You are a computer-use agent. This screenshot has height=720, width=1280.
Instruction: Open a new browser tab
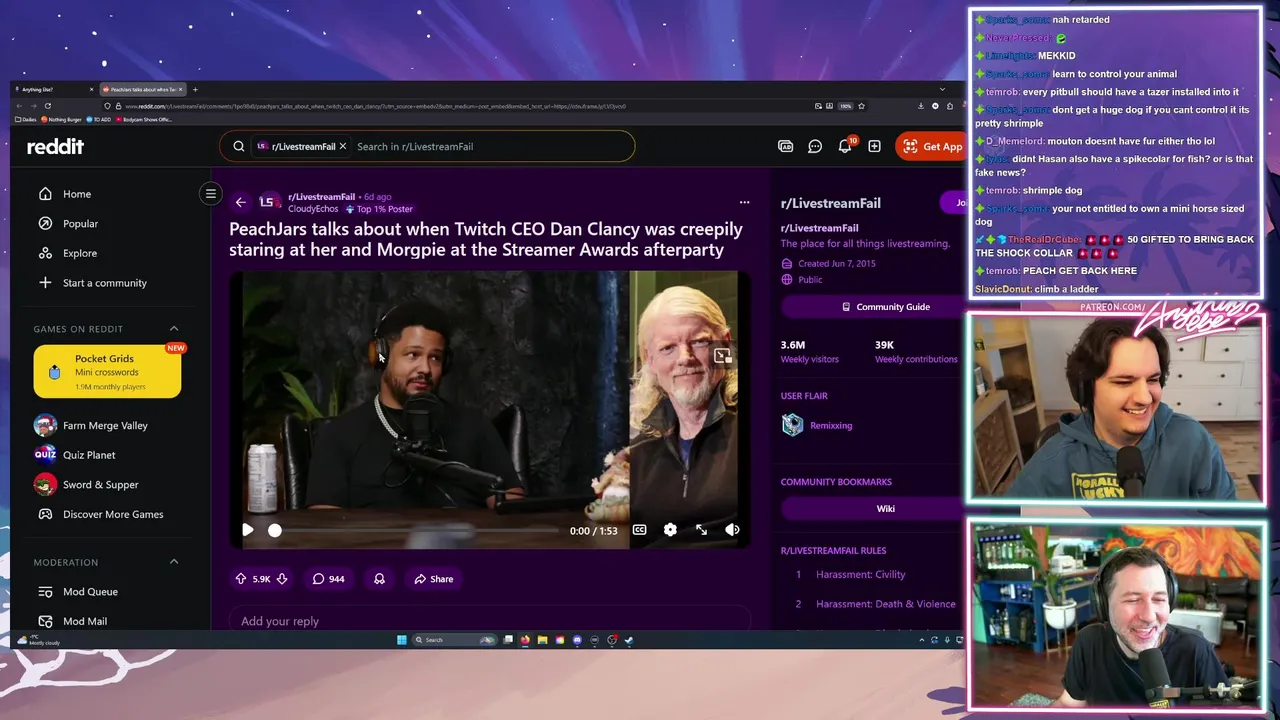click(195, 90)
